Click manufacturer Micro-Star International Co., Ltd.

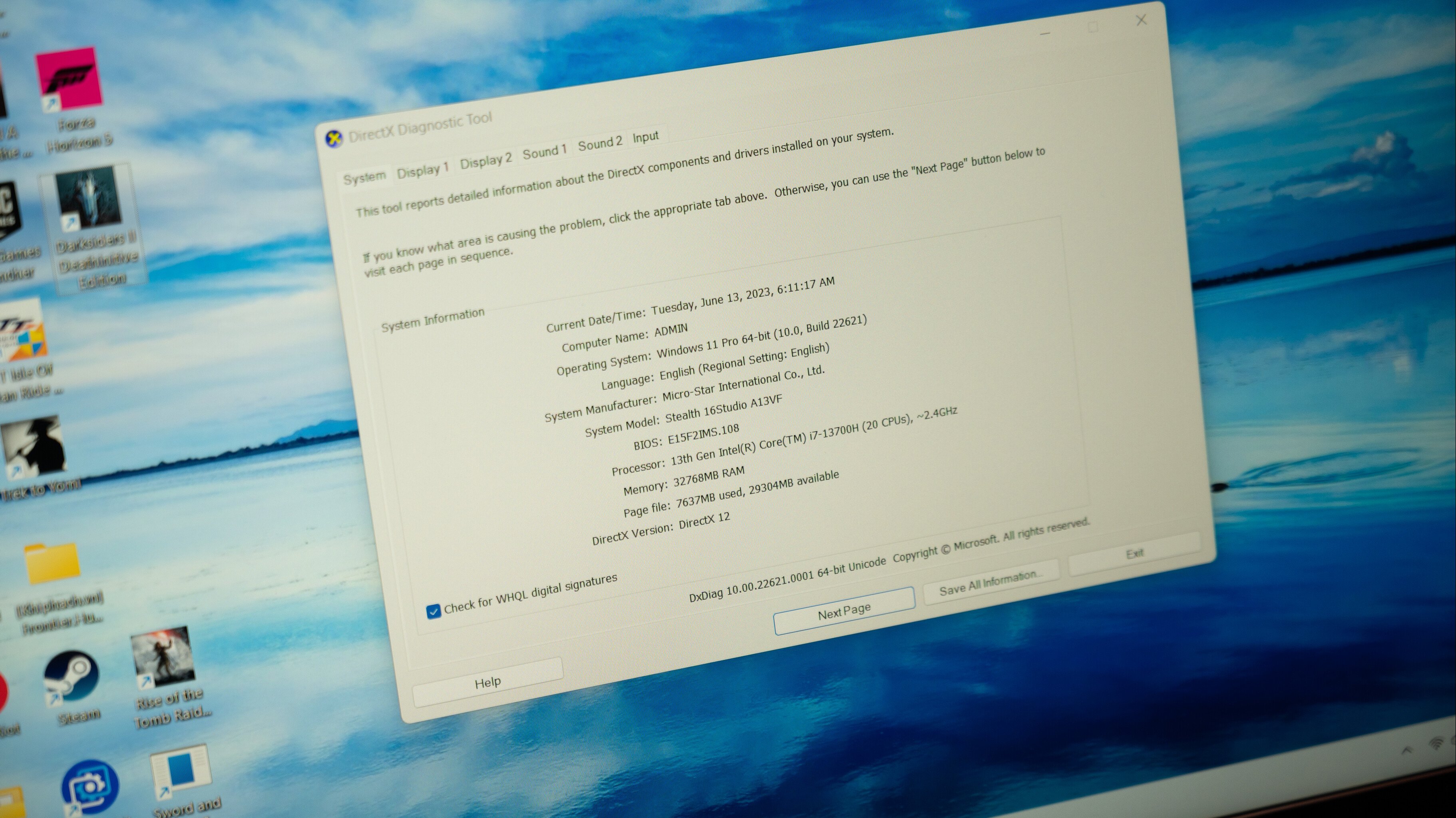pos(744,383)
